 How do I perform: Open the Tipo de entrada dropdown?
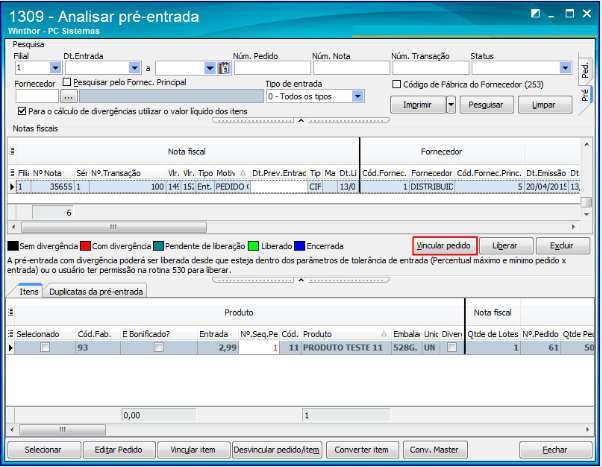click(x=357, y=96)
